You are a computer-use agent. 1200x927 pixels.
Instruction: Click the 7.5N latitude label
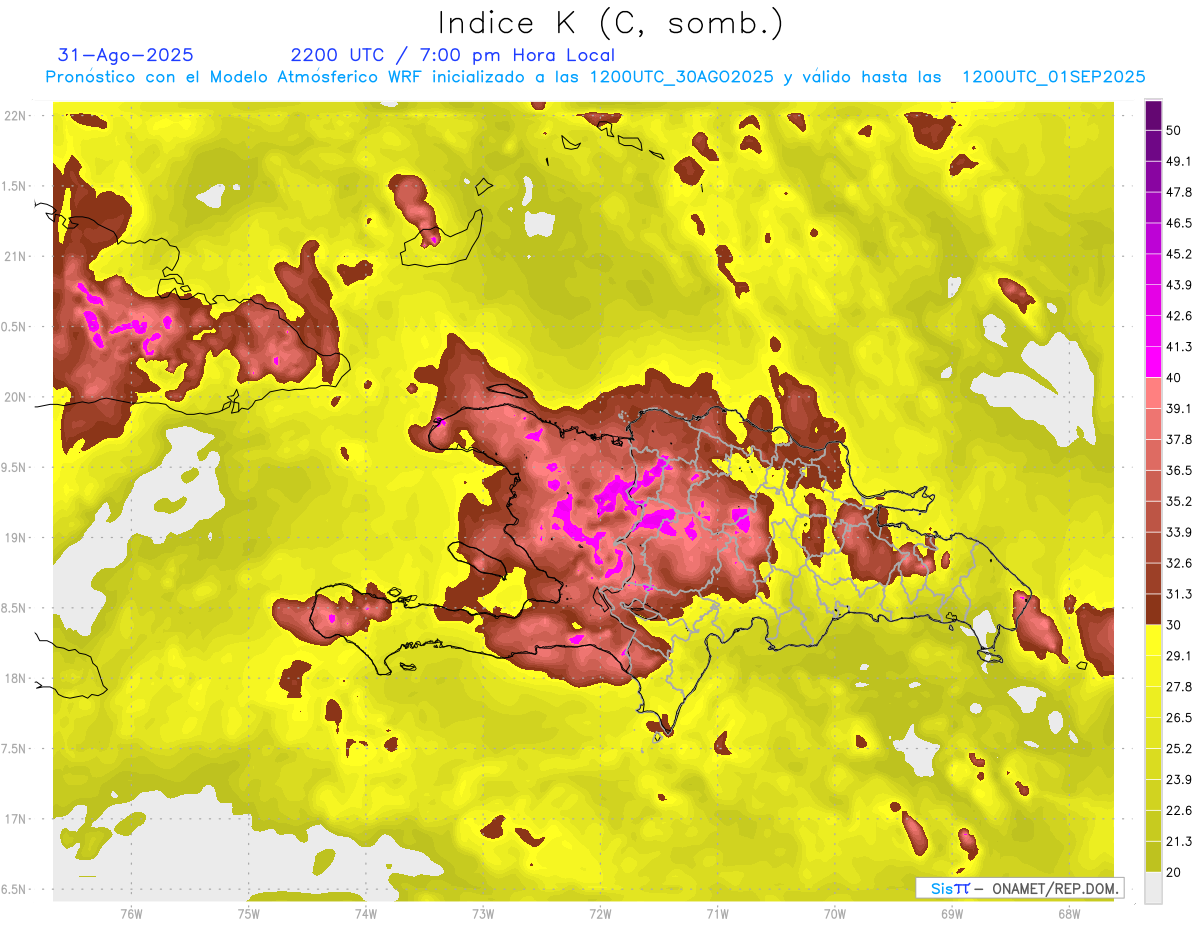tap(15, 748)
